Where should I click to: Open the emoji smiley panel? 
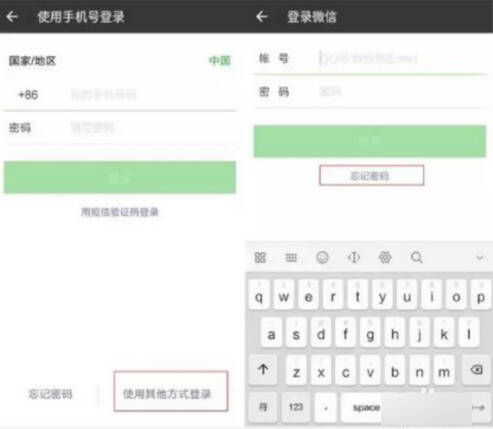322,257
